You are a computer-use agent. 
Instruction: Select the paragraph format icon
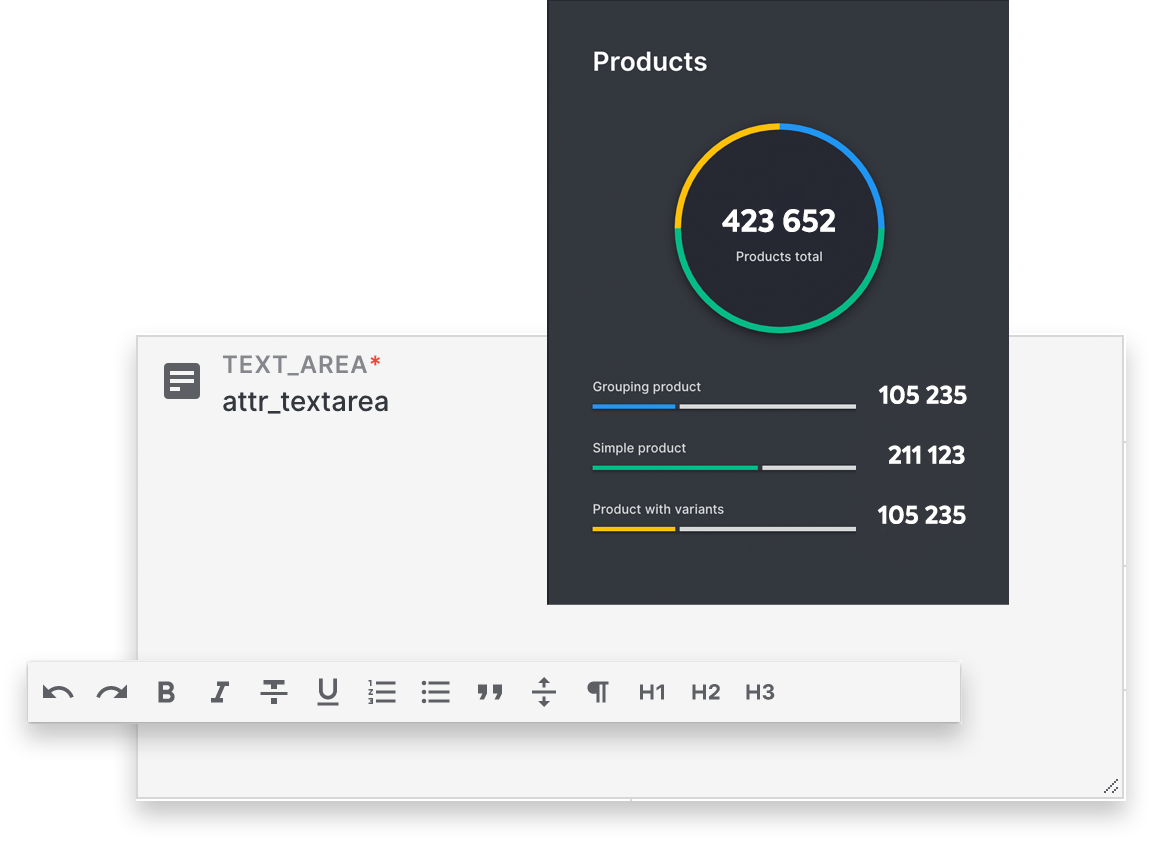598,692
